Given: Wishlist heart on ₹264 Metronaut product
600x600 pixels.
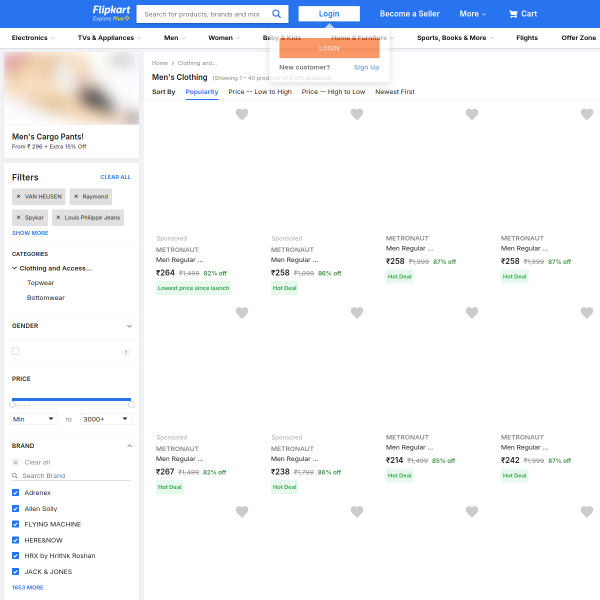Looking at the screenshot, I should click(242, 114).
